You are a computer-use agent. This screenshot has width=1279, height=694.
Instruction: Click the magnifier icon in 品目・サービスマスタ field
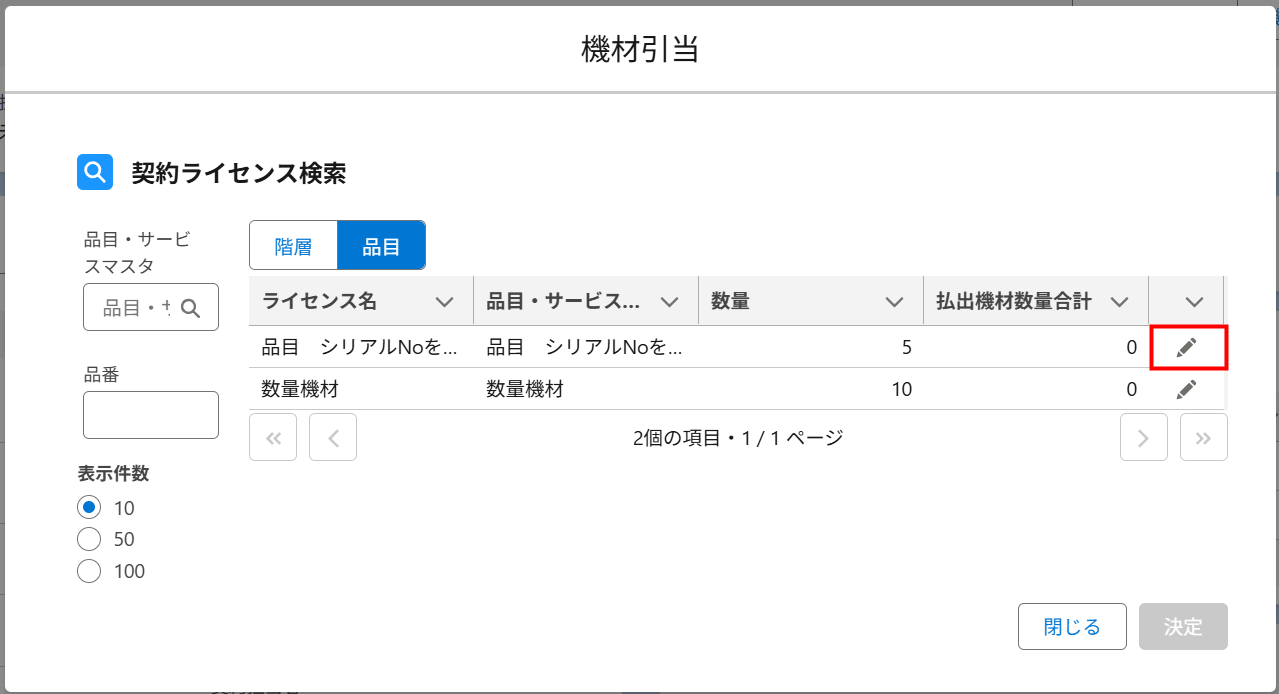191,308
